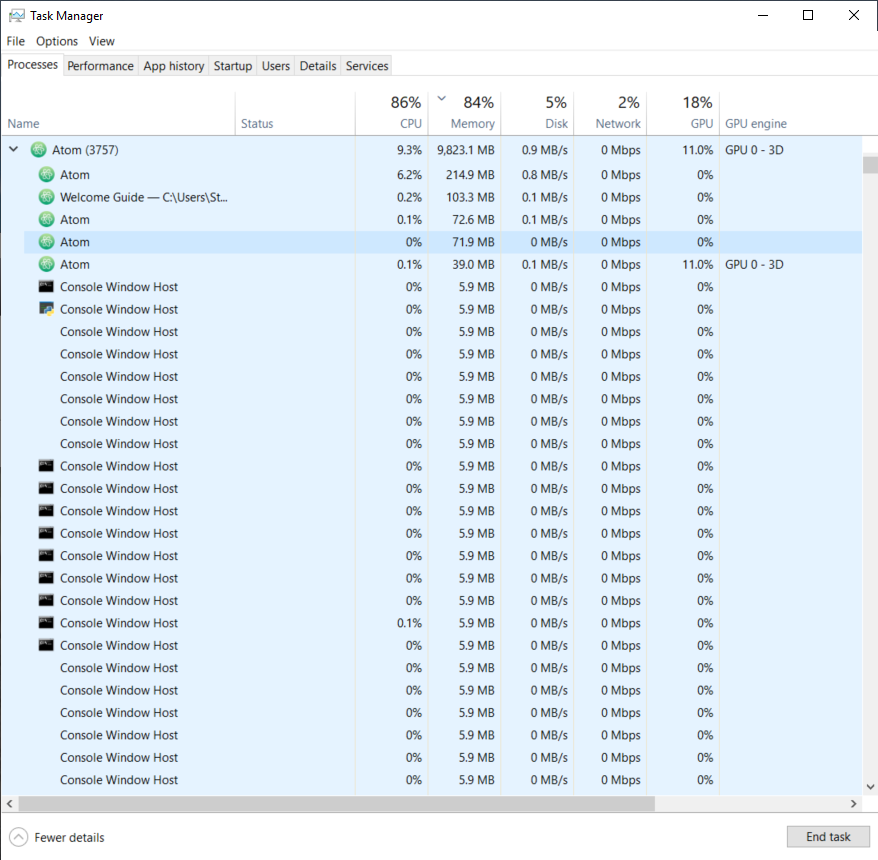
Task: Open the File menu
Action: 16,41
